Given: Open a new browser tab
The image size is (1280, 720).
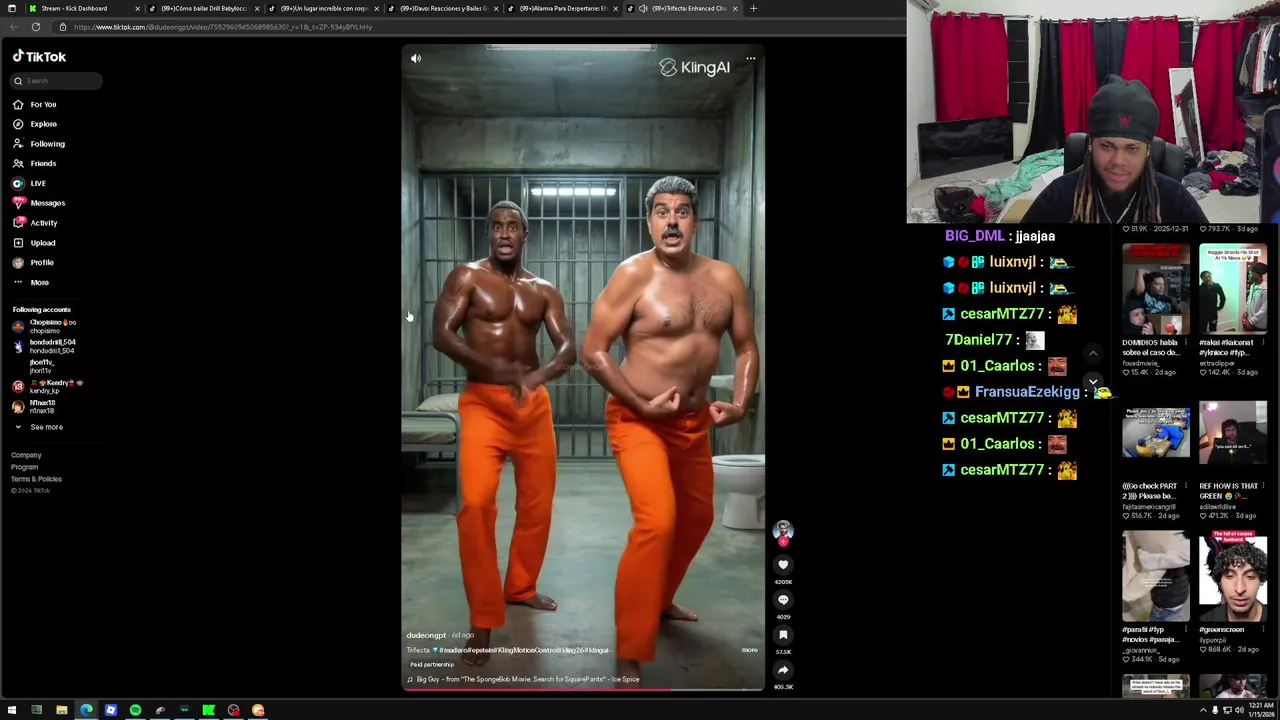Looking at the screenshot, I should tap(753, 8).
